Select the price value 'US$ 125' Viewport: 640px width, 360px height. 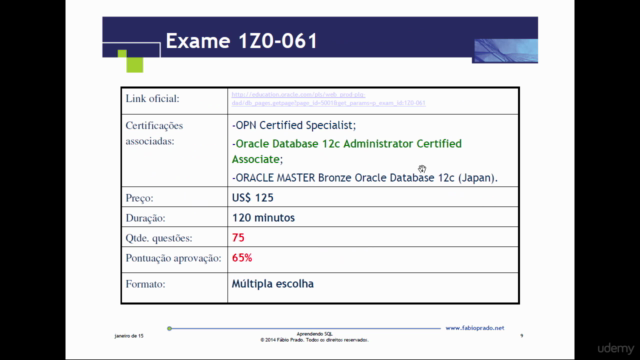point(253,198)
